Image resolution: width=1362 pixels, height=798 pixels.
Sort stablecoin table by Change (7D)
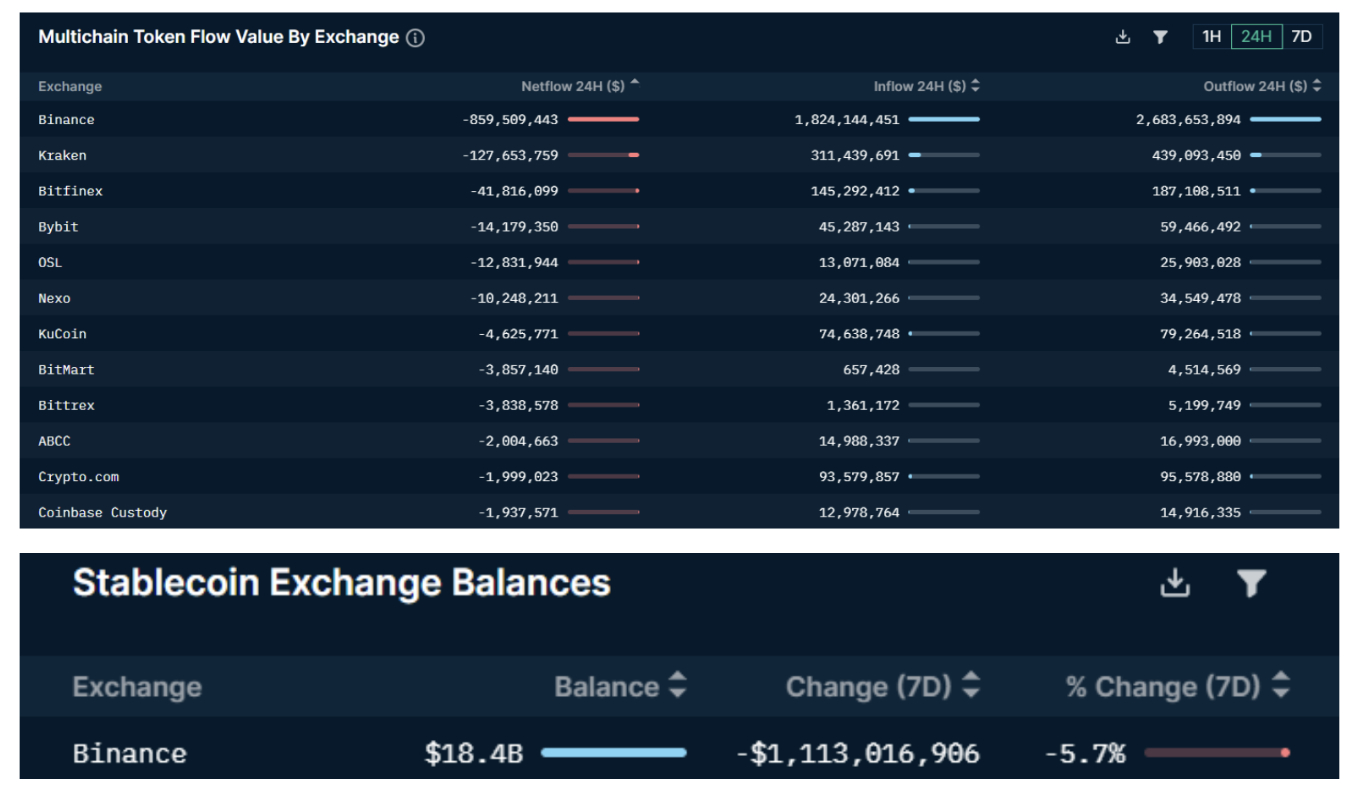pos(882,687)
